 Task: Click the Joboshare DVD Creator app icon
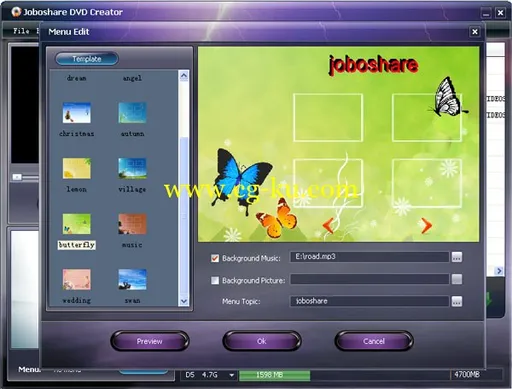pyautogui.click(x=16, y=12)
